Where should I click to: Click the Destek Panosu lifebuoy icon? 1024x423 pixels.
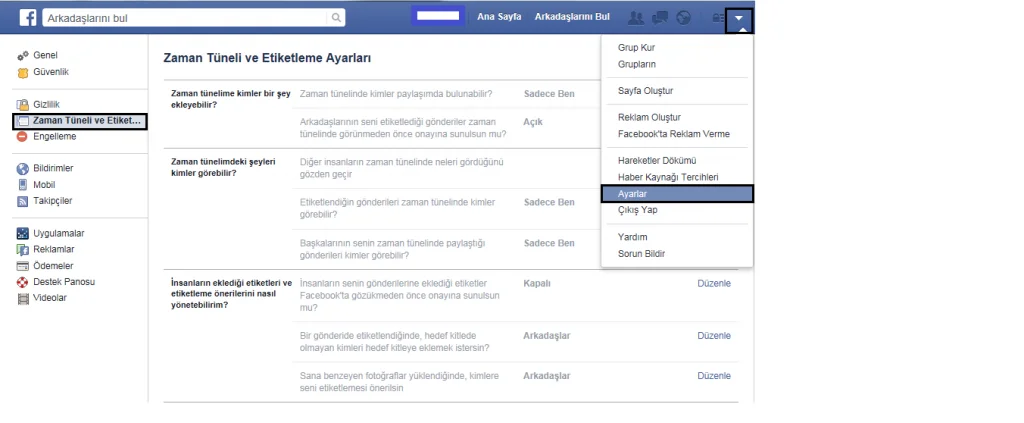coord(22,282)
